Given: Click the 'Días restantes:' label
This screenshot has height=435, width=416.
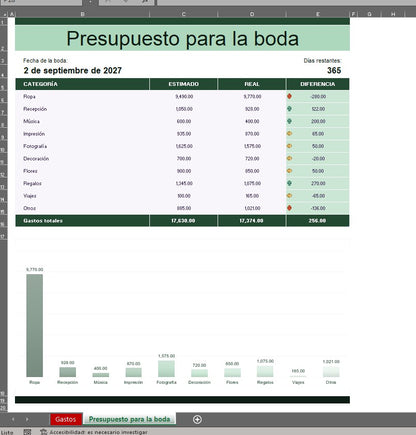Looking at the screenshot, I should tap(322, 61).
